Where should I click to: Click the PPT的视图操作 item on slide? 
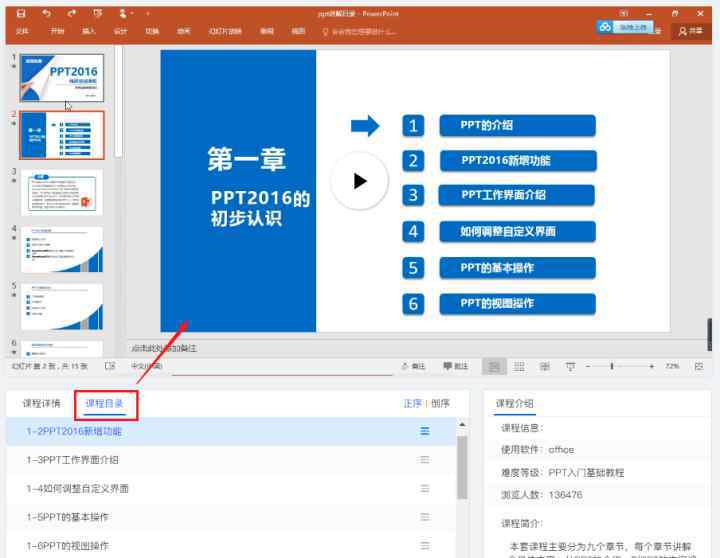518,304
